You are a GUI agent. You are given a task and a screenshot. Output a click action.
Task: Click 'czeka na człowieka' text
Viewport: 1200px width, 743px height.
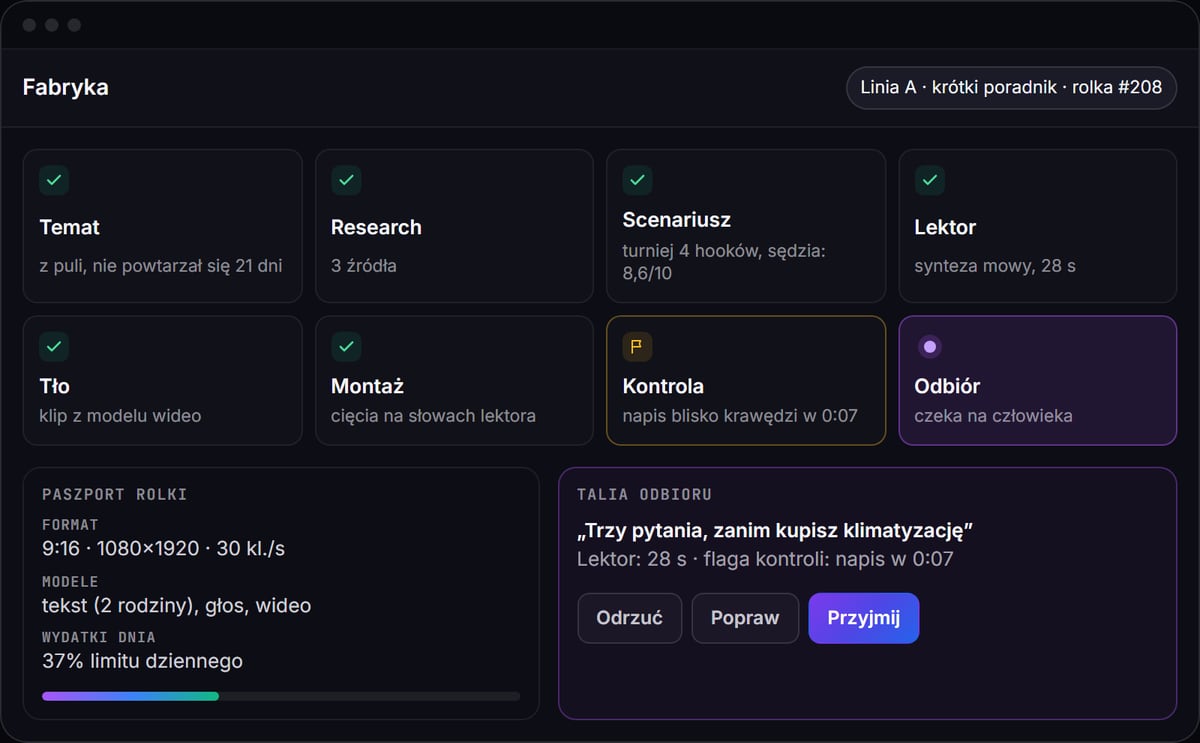(994, 415)
